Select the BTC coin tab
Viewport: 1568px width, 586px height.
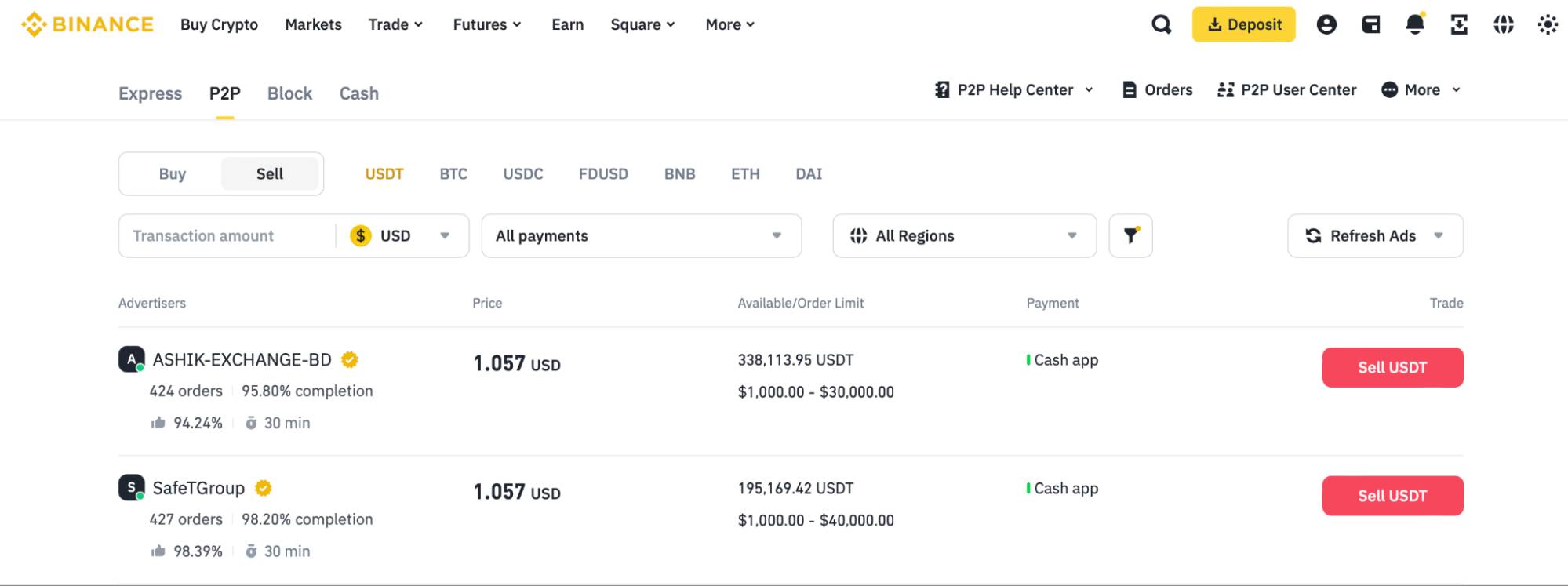coord(453,173)
